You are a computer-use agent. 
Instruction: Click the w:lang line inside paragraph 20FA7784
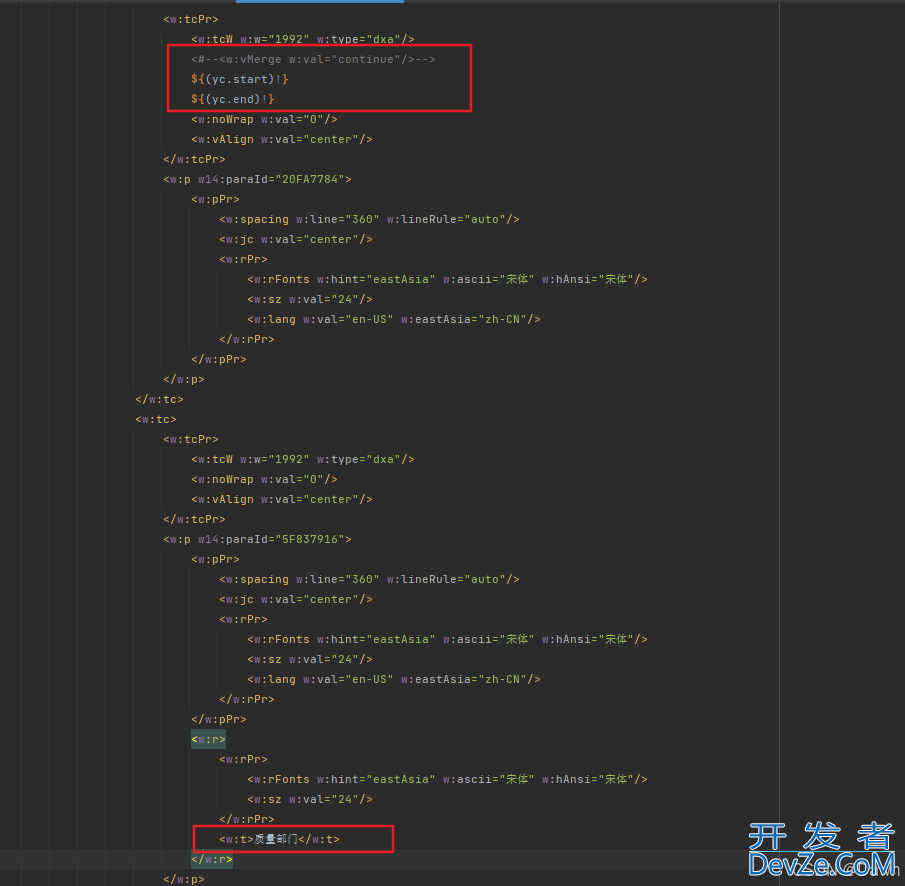(x=394, y=319)
